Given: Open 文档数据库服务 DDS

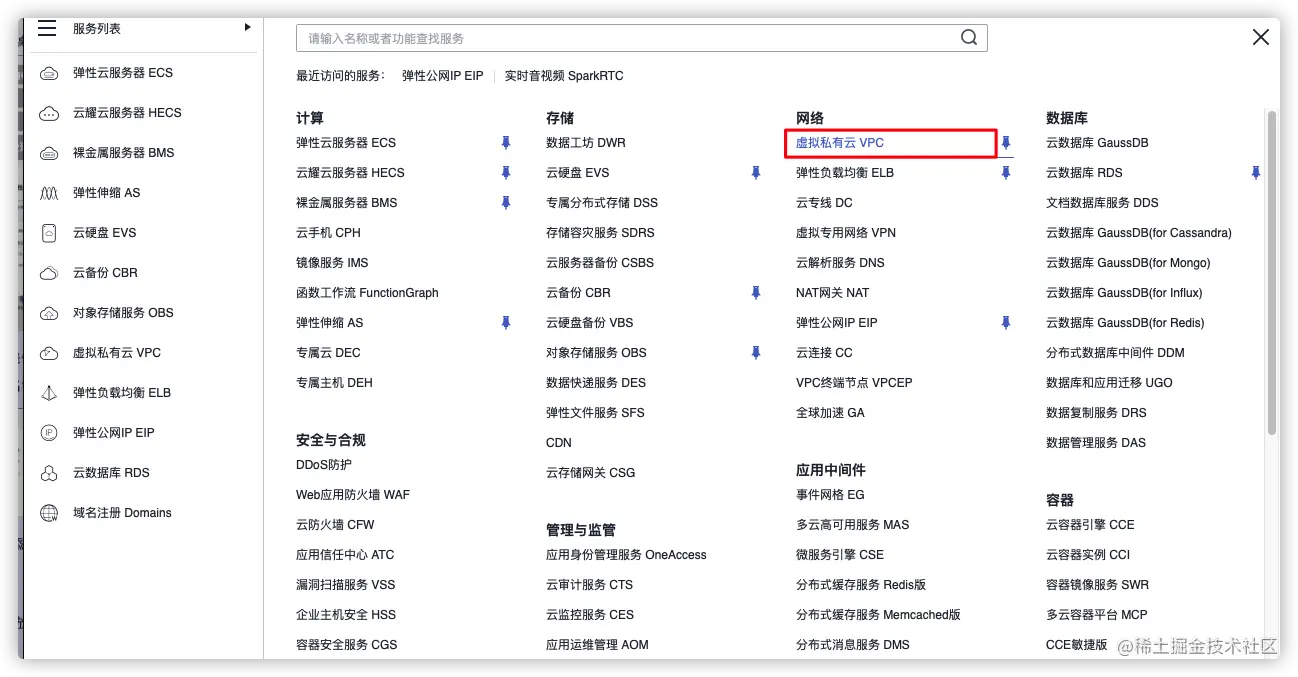Looking at the screenshot, I should coord(1102,203).
